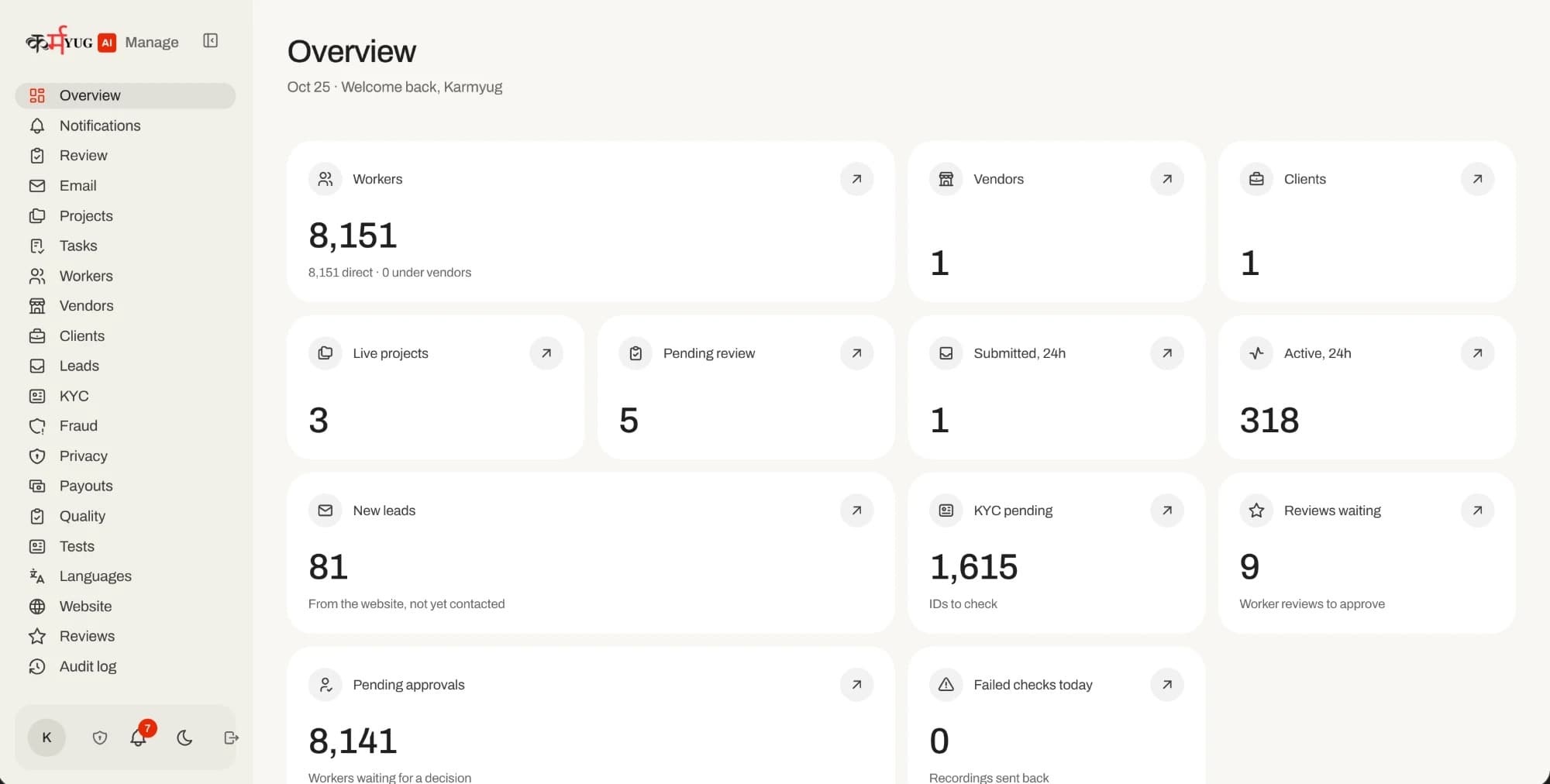Go to Privacy in the sidebar
Image resolution: width=1550 pixels, height=784 pixels.
click(126, 456)
